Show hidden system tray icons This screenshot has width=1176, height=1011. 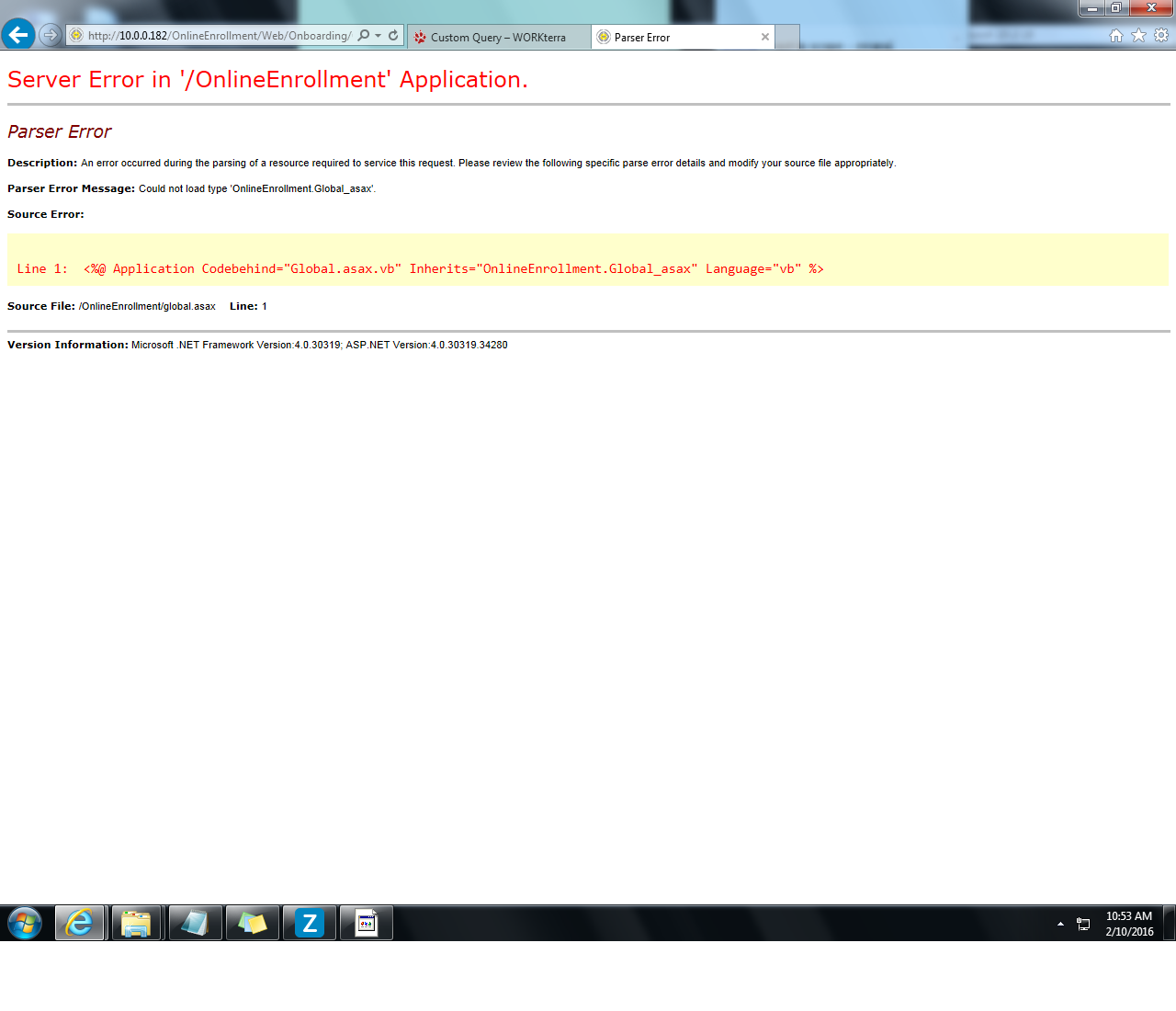point(1060,924)
